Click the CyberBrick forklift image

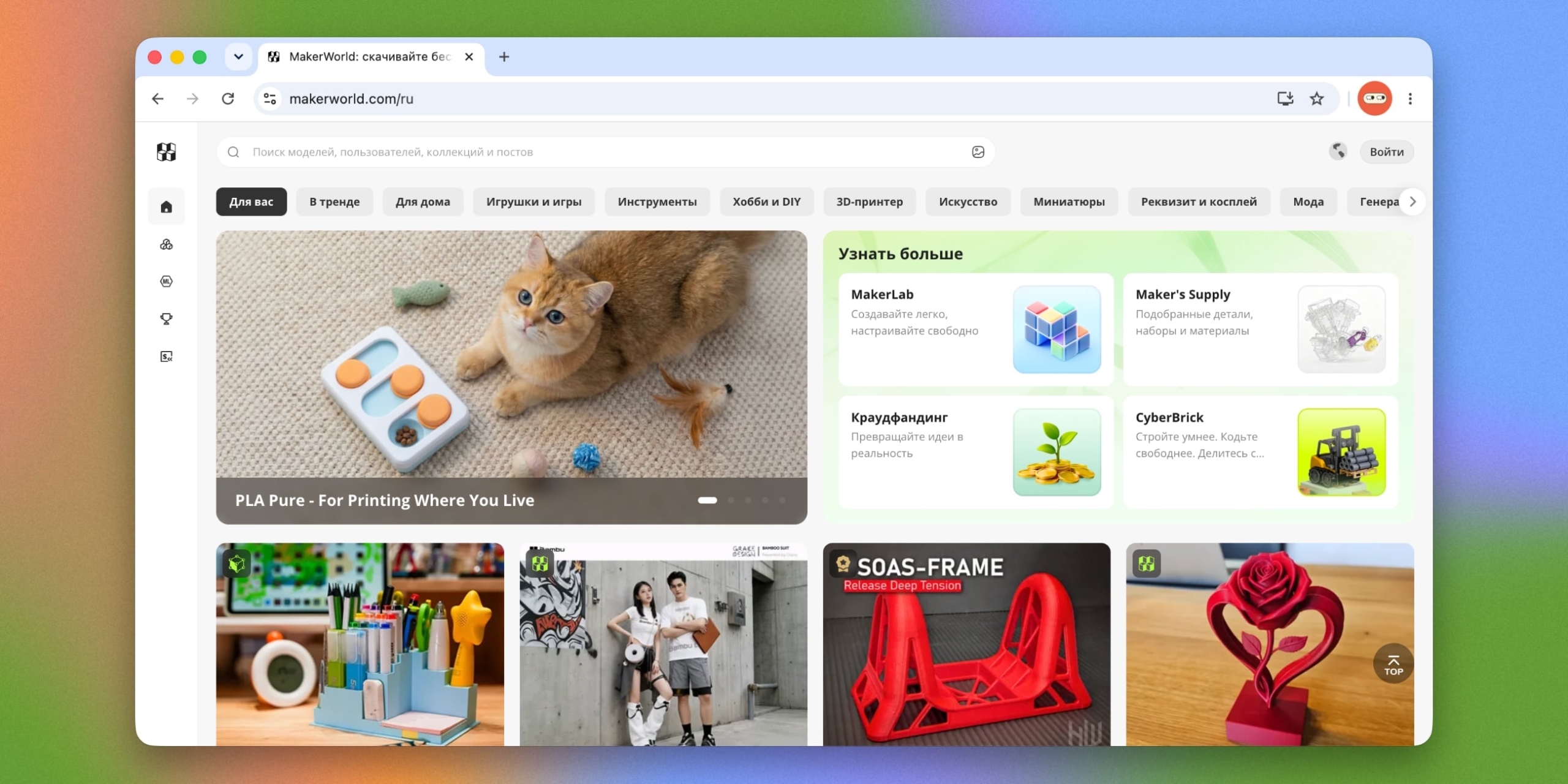[1341, 452]
